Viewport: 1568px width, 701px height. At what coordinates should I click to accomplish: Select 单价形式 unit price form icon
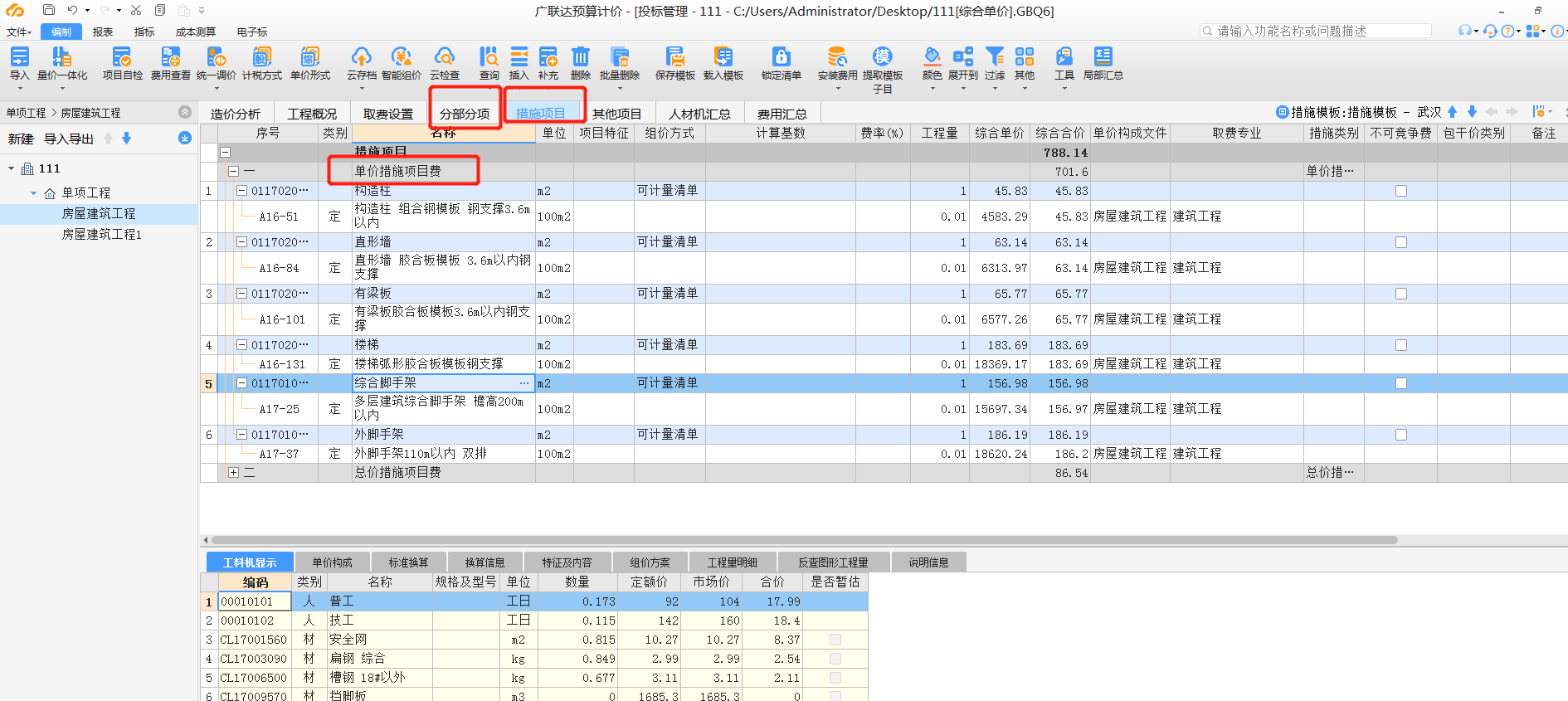(309, 56)
